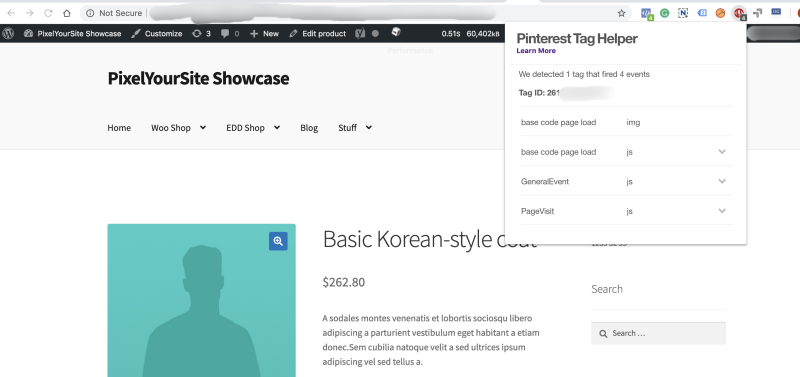
Task: Click Learn More in Pinterest Tag Helper
Action: [x=536, y=51]
